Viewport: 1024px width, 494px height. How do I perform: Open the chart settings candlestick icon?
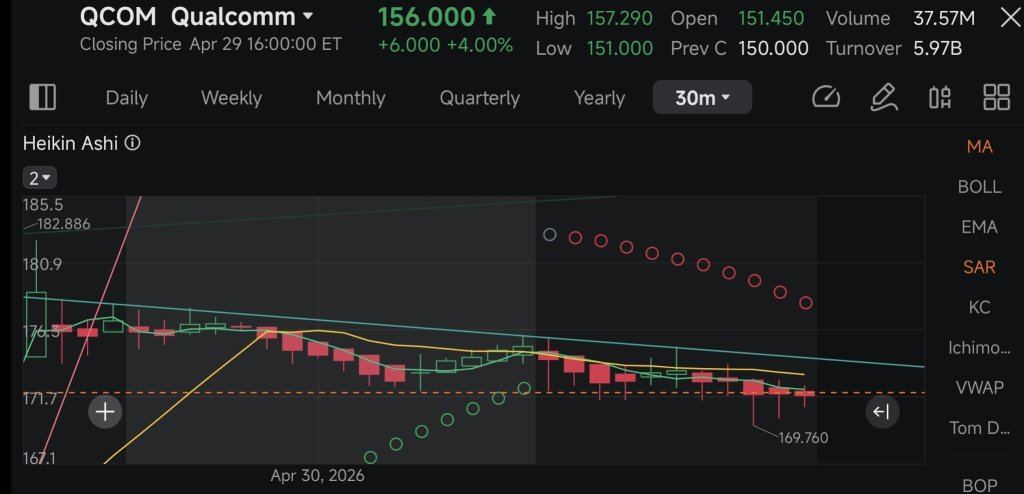[940, 98]
